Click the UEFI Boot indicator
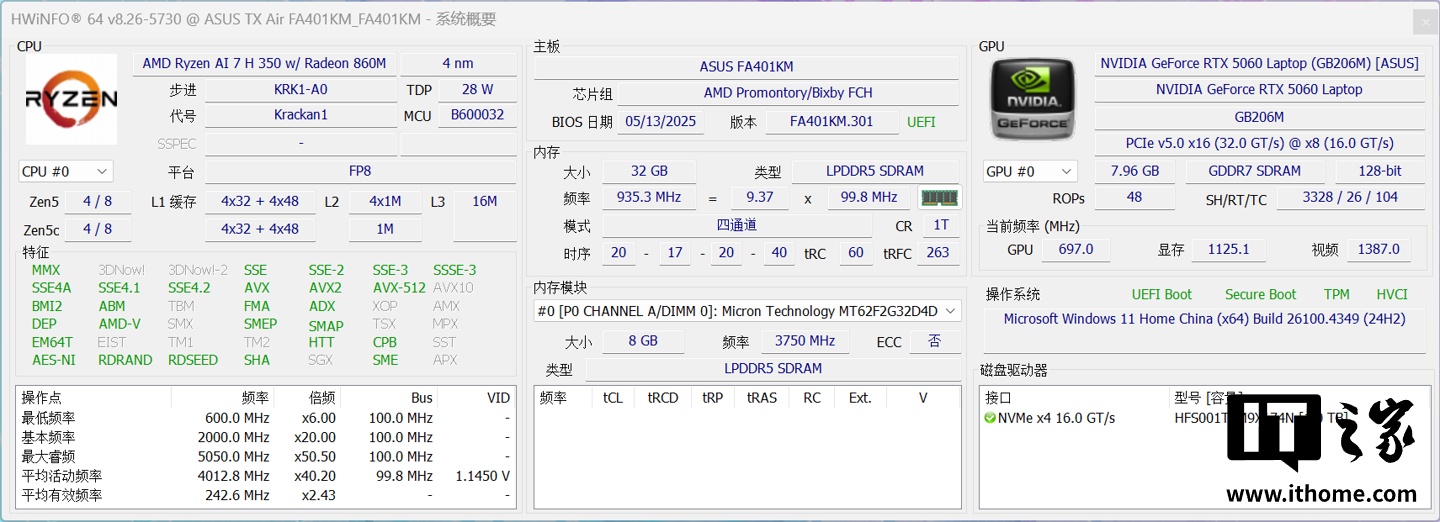The width and height of the screenshot is (1440, 522). [x=1161, y=294]
